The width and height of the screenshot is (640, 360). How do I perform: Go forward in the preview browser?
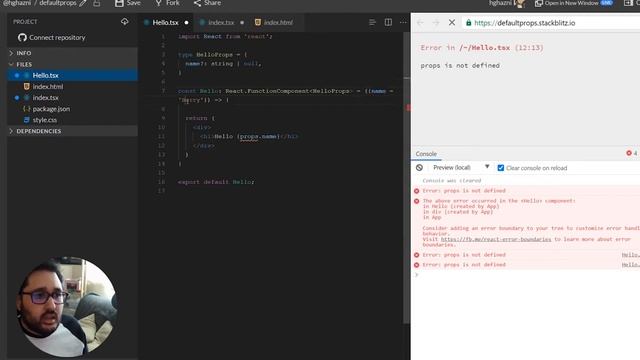pos(436,22)
